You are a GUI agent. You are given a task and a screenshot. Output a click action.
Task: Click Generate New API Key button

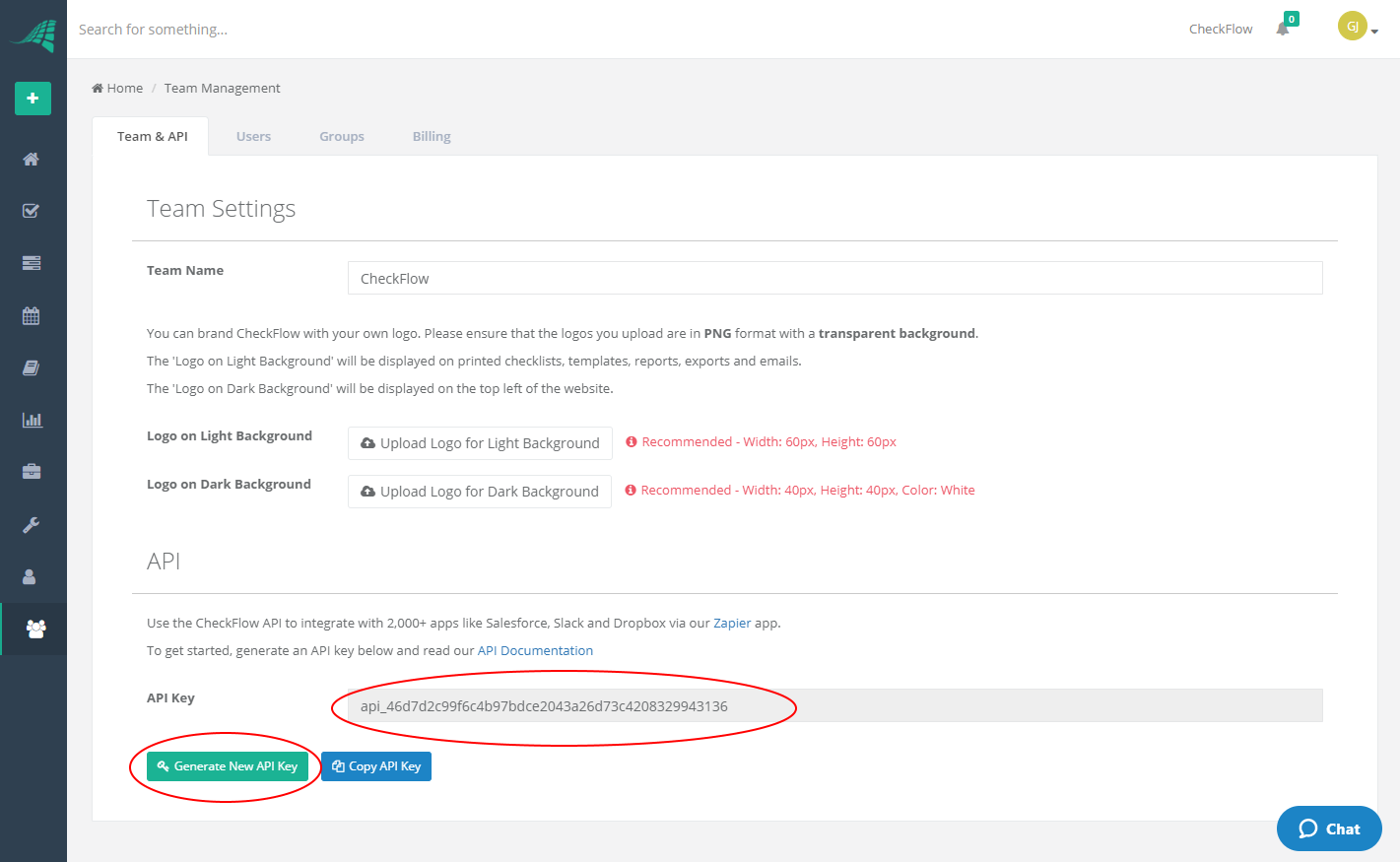(228, 766)
